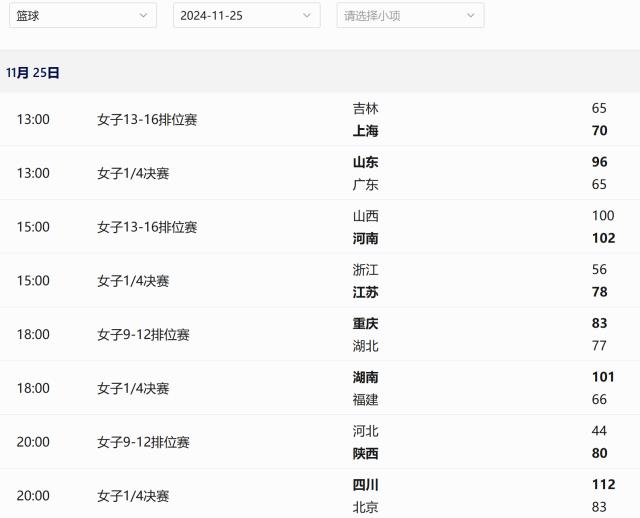Expand the 请选择小项 event selector
The height and width of the screenshot is (518, 640).
click(410, 16)
